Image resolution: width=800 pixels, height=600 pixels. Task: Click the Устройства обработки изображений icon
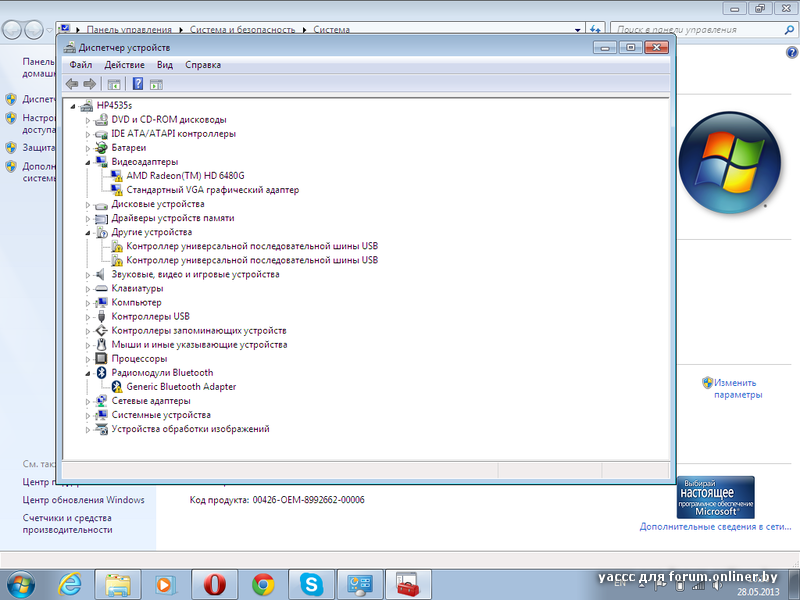click(101, 429)
